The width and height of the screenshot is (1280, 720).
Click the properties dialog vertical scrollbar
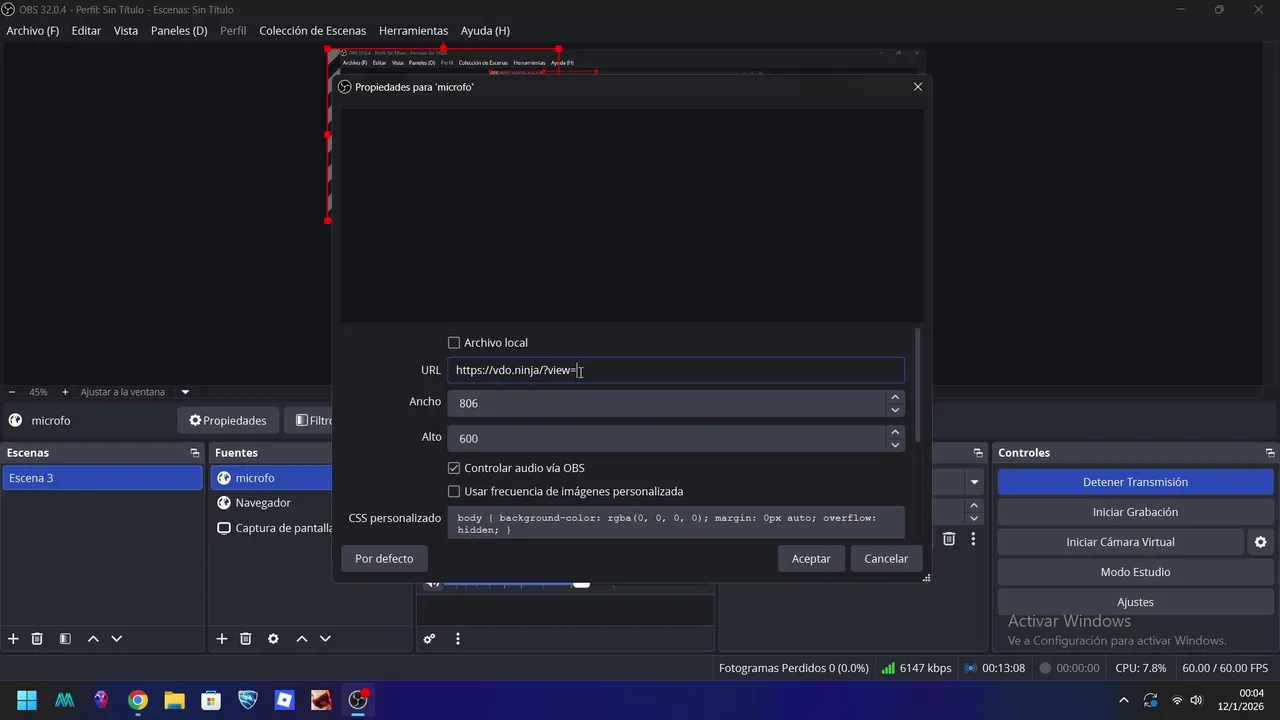(918, 385)
